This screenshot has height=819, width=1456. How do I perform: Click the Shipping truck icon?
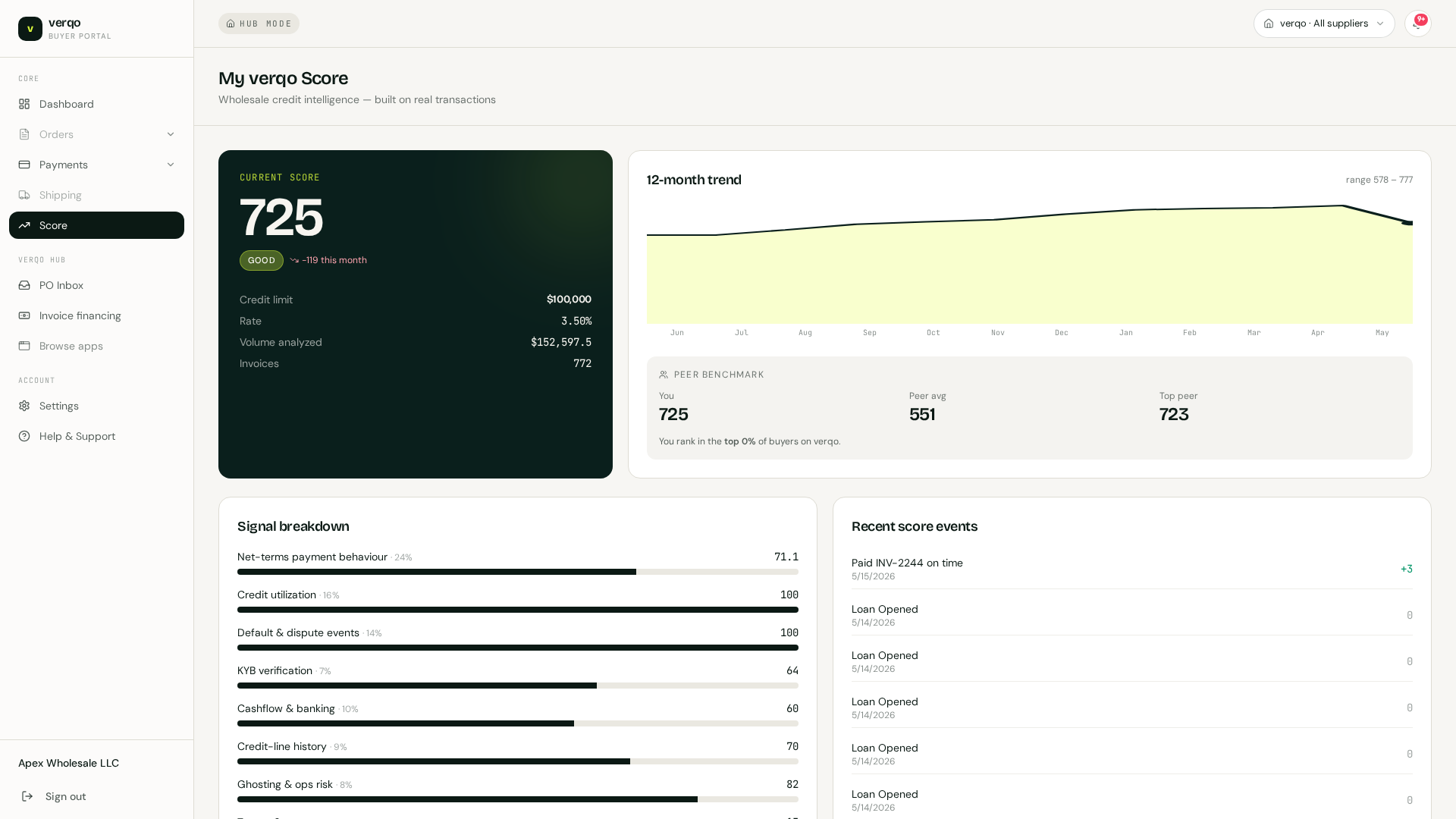(x=24, y=195)
